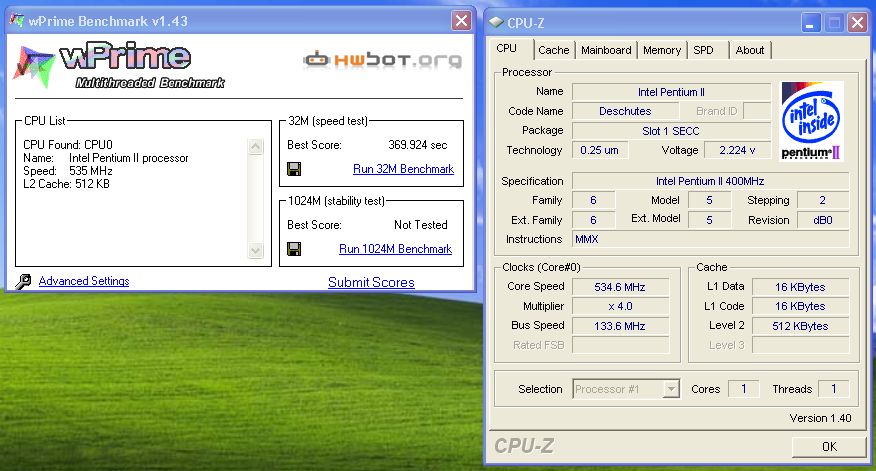Click the empty Brand ID field
This screenshot has width=876, height=471.
click(x=757, y=111)
